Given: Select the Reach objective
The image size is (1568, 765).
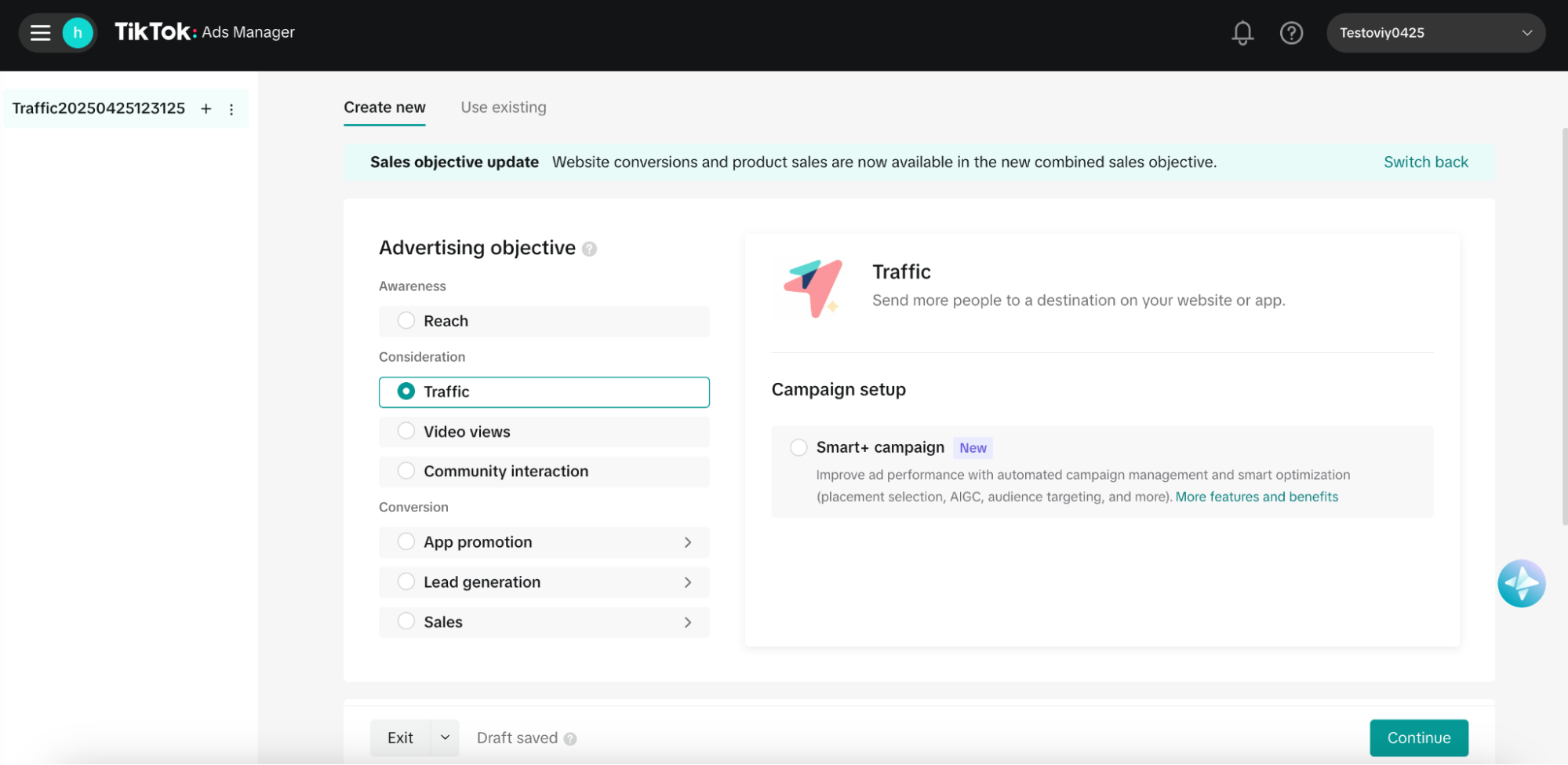Looking at the screenshot, I should 544,321.
